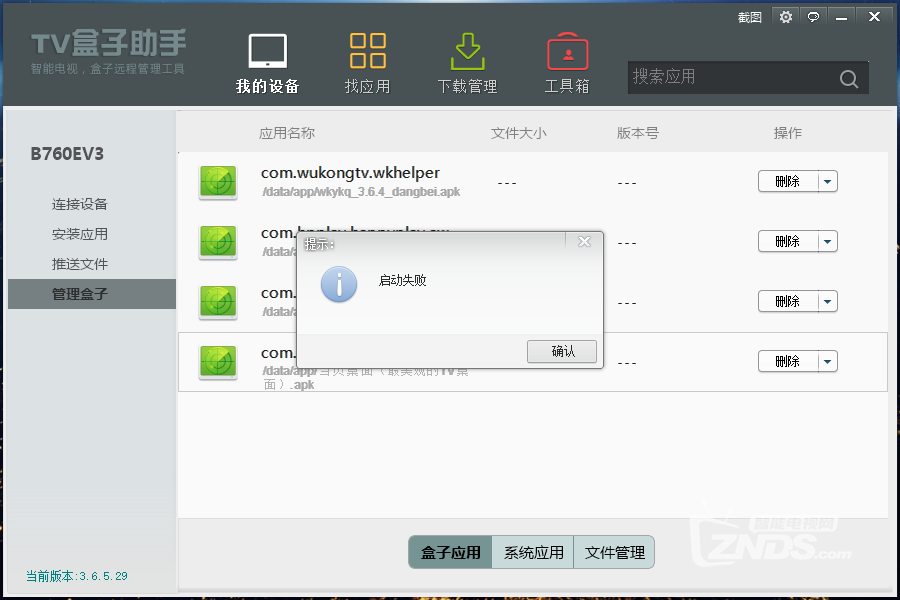Open the 删除 dropdown for TV桌面 apk
900x600 pixels.
click(828, 361)
